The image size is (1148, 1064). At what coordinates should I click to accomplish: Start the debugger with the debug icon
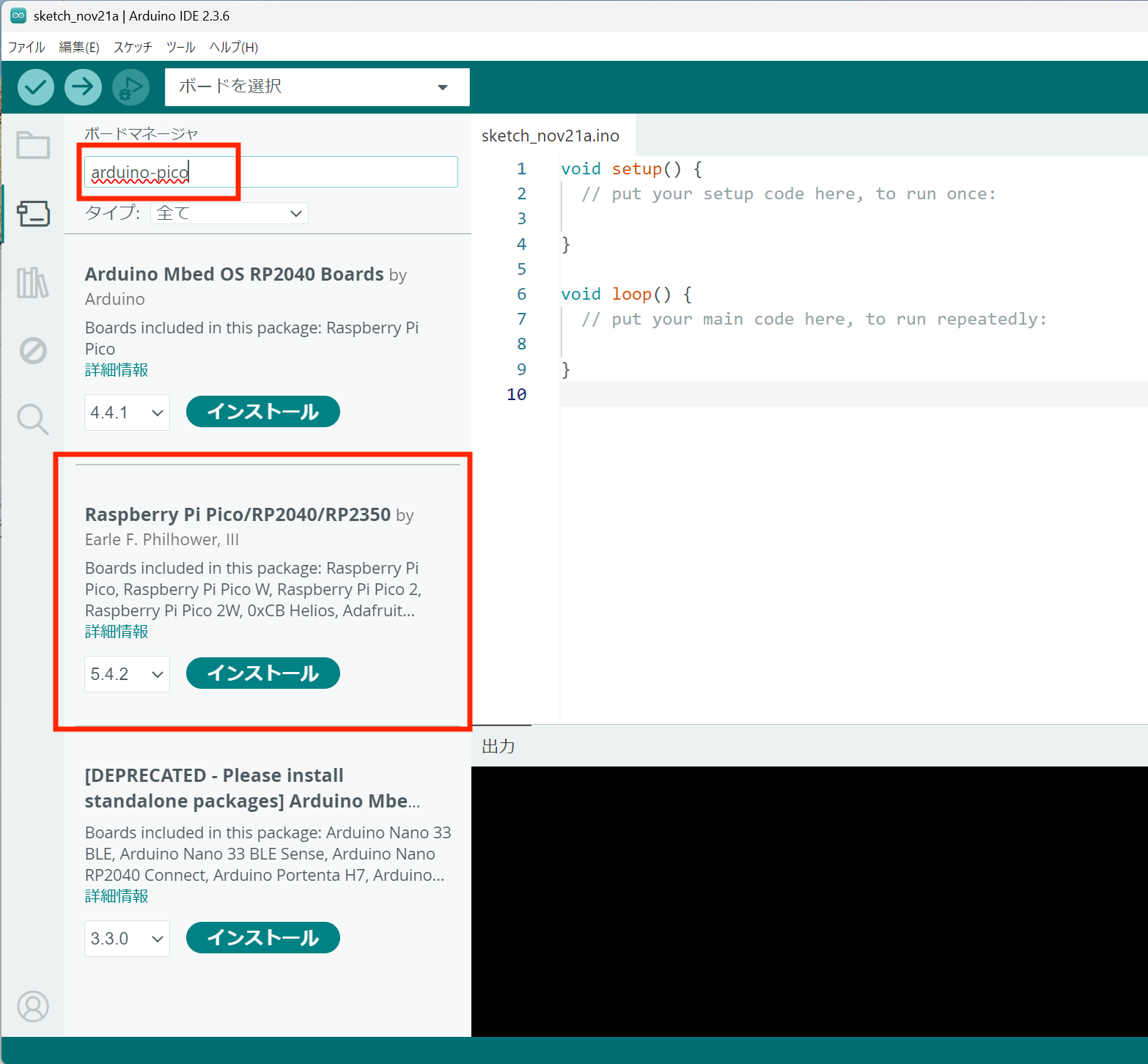point(130,87)
